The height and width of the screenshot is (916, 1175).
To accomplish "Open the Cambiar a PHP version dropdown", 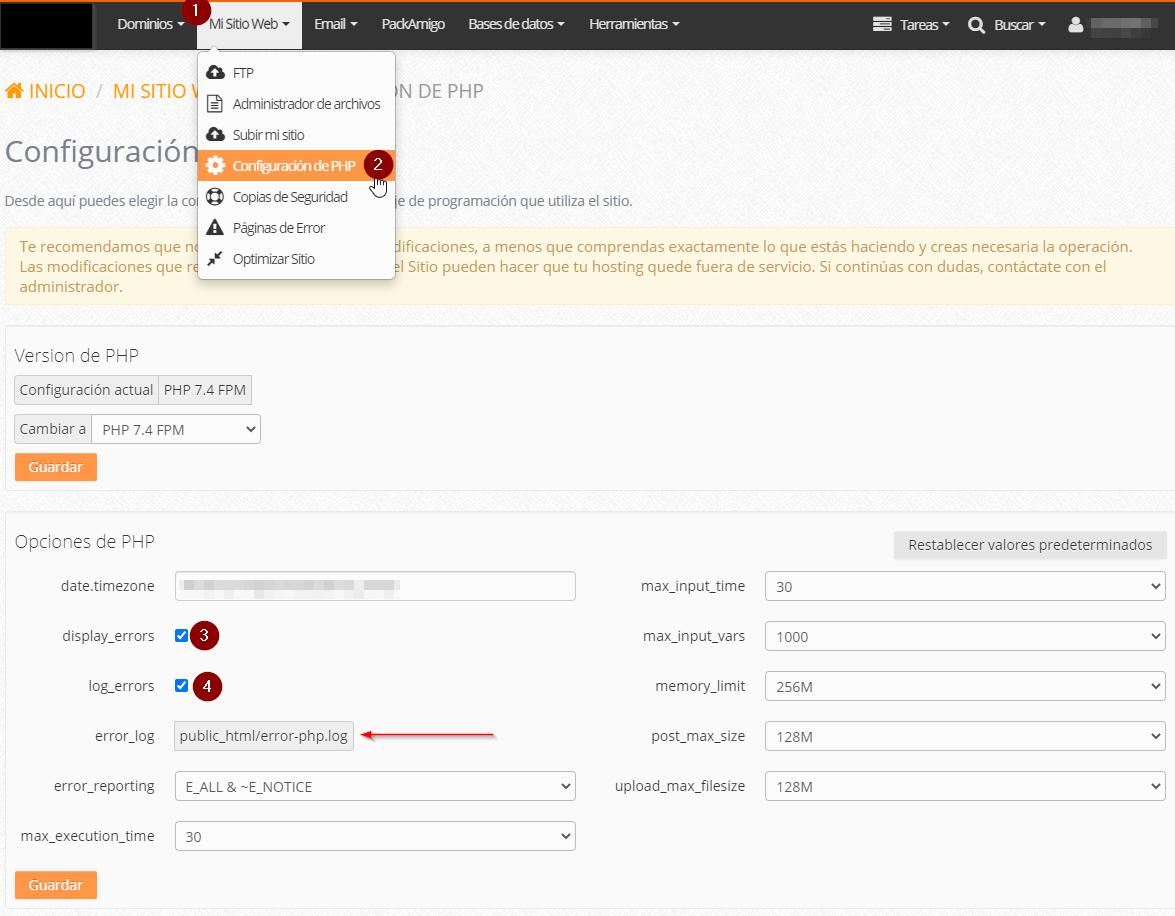I will click(x=176, y=429).
